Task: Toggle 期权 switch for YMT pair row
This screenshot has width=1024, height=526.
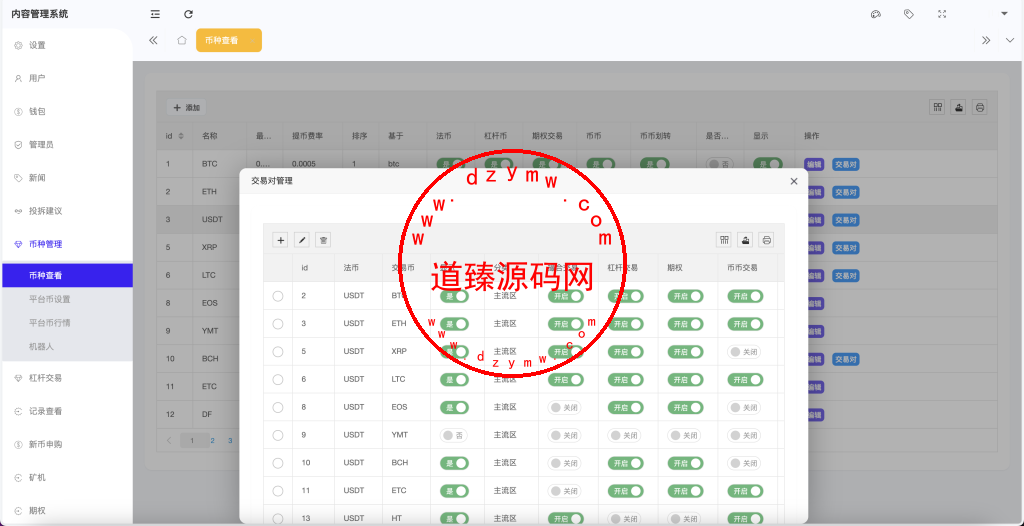Action: coord(684,435)
